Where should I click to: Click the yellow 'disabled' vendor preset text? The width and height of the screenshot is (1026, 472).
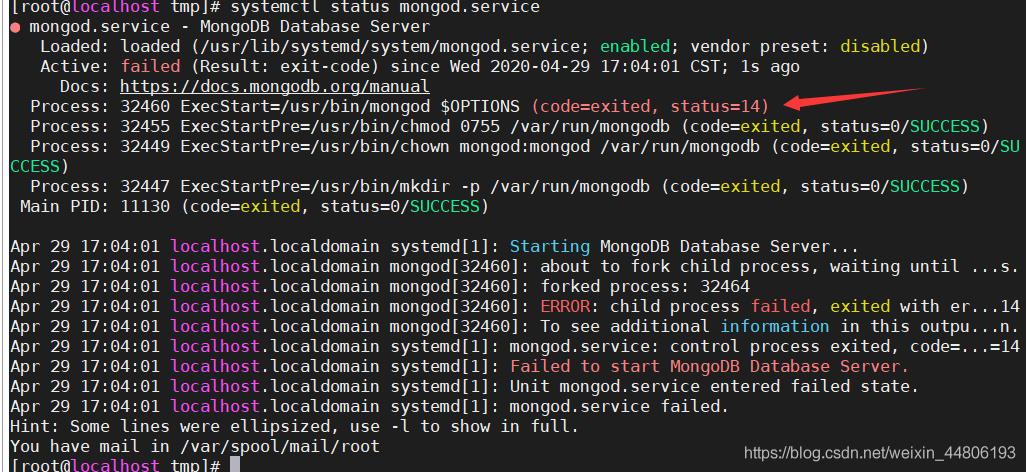coord(880,46)
